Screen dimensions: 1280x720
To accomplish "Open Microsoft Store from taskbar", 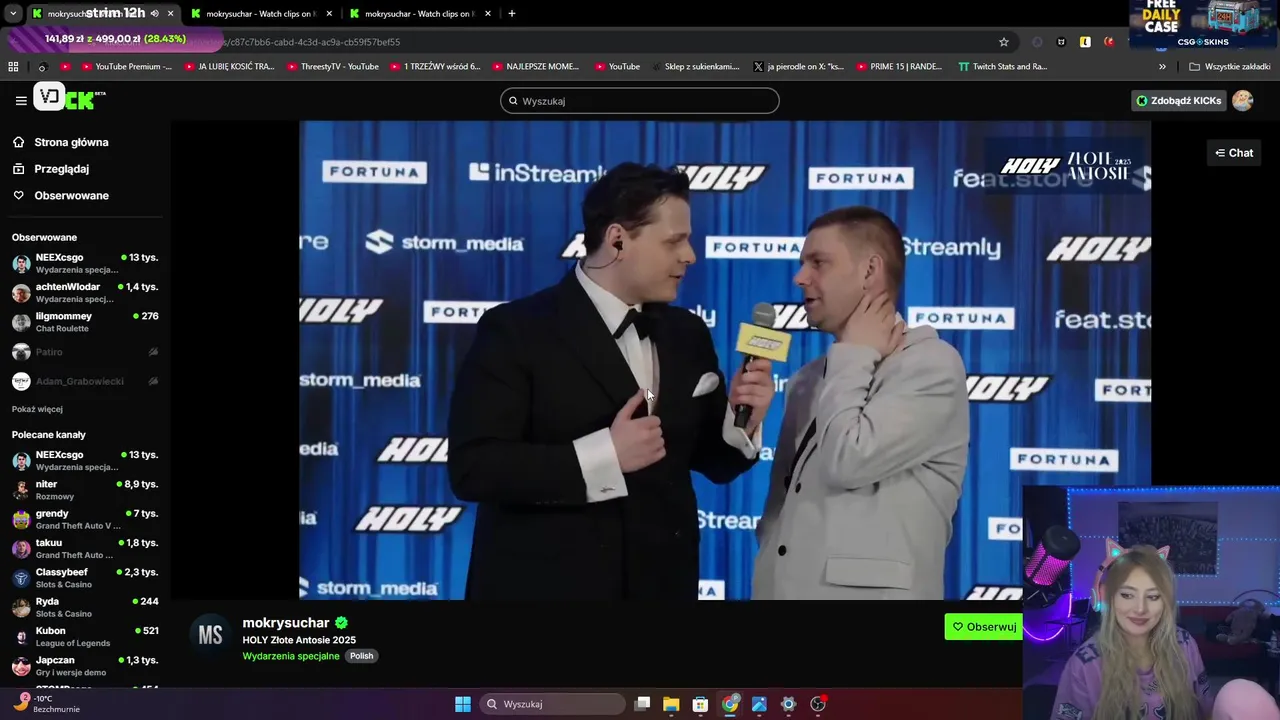I will click(x=700, y=704).
